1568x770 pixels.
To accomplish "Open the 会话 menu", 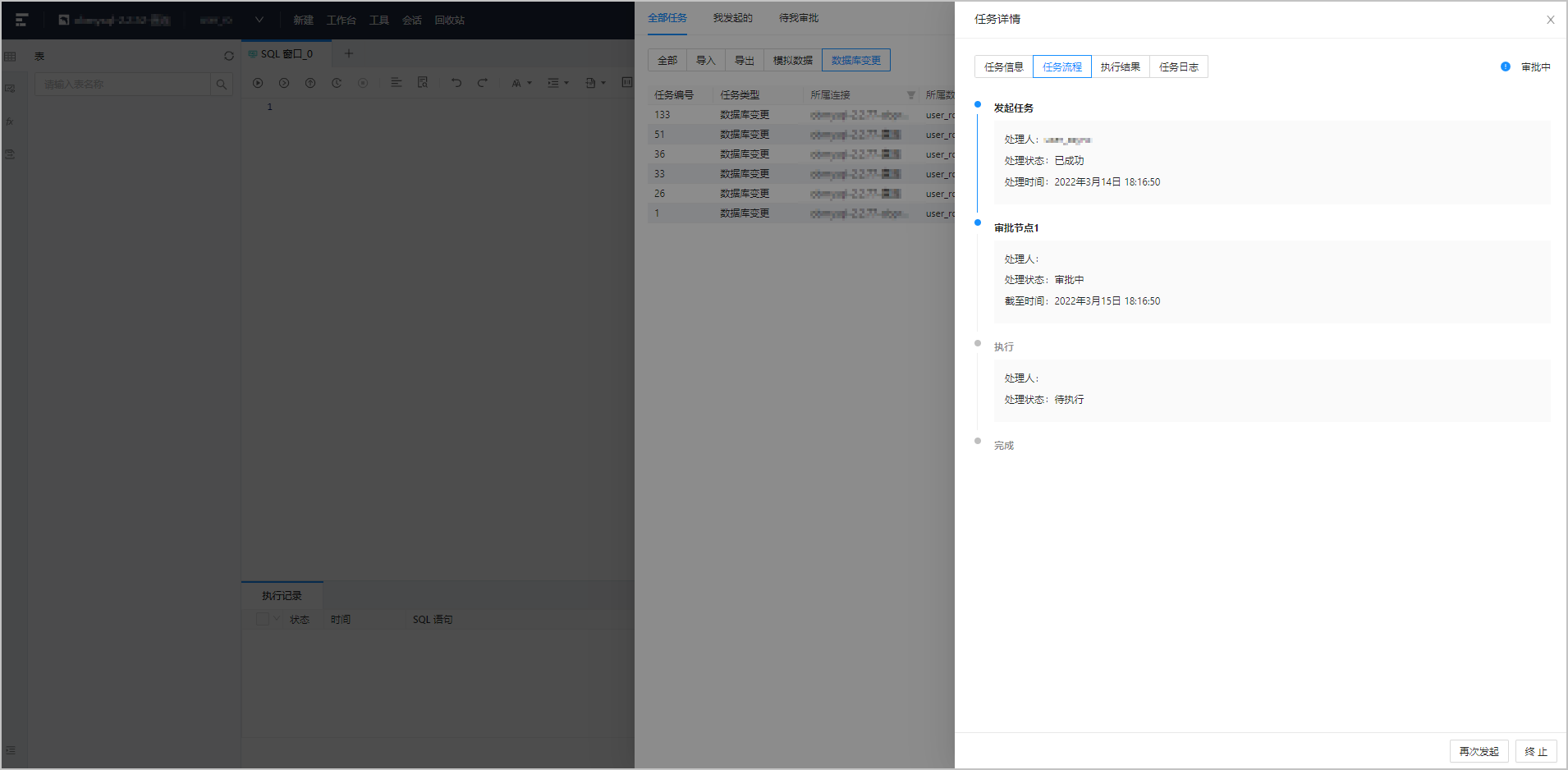I will click(411, 21).
